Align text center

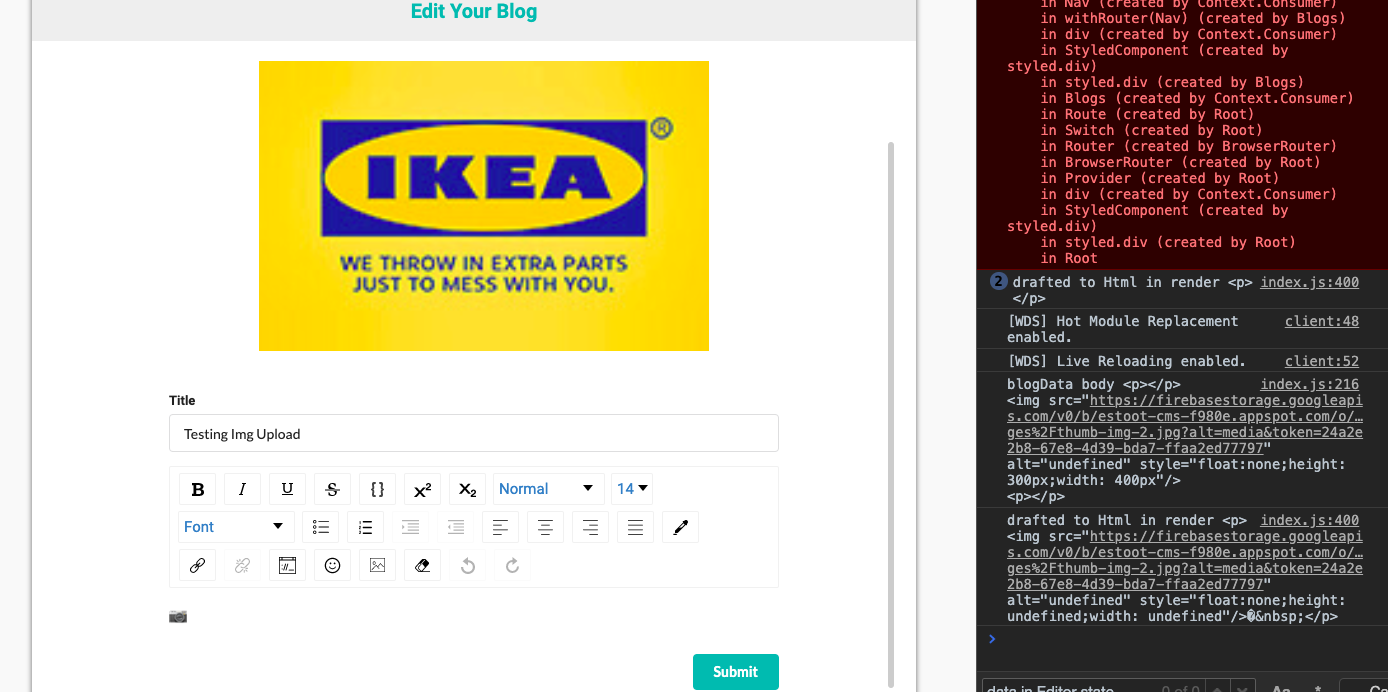point(545,527)
